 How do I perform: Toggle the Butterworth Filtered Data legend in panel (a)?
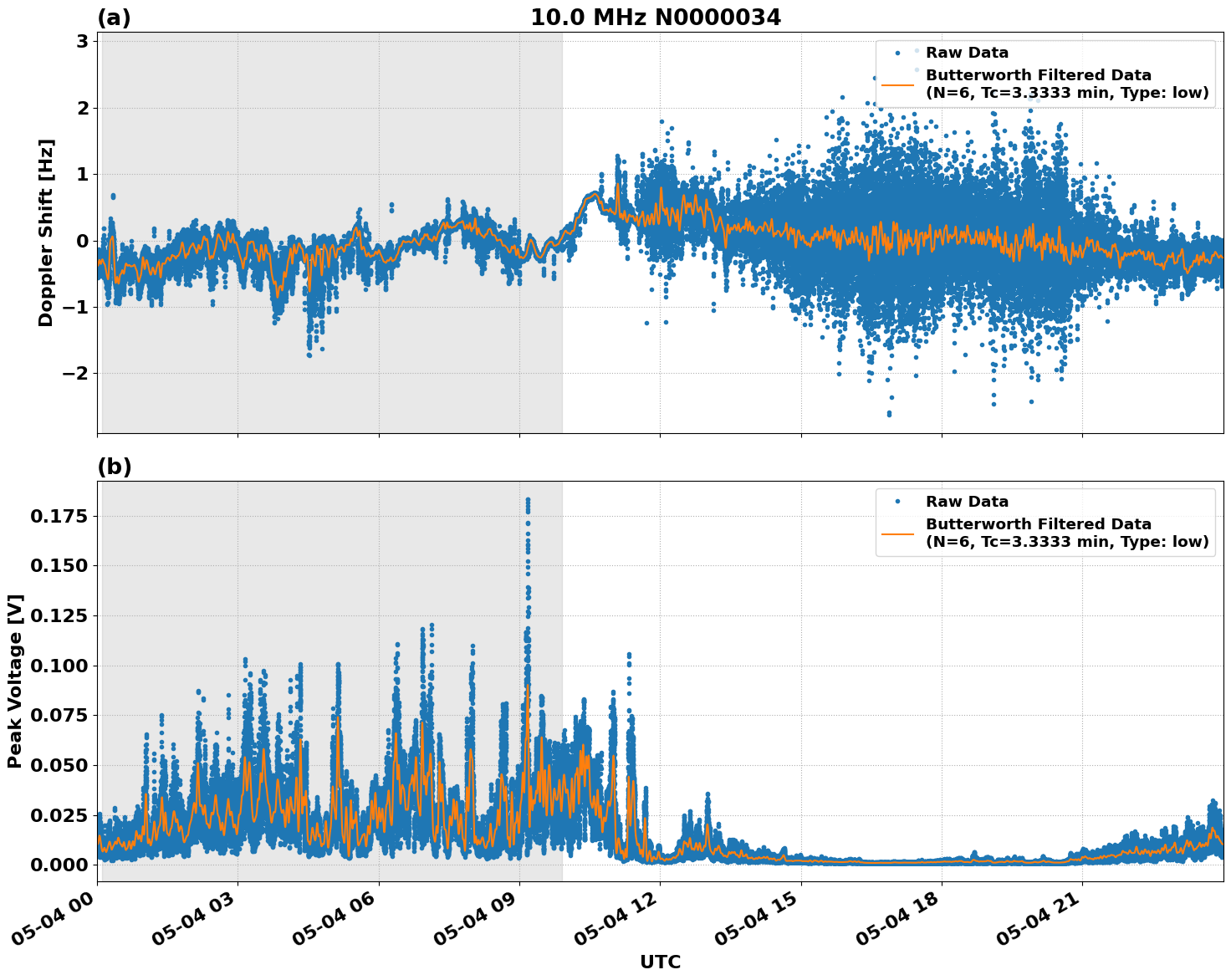tap(1037, 74)
